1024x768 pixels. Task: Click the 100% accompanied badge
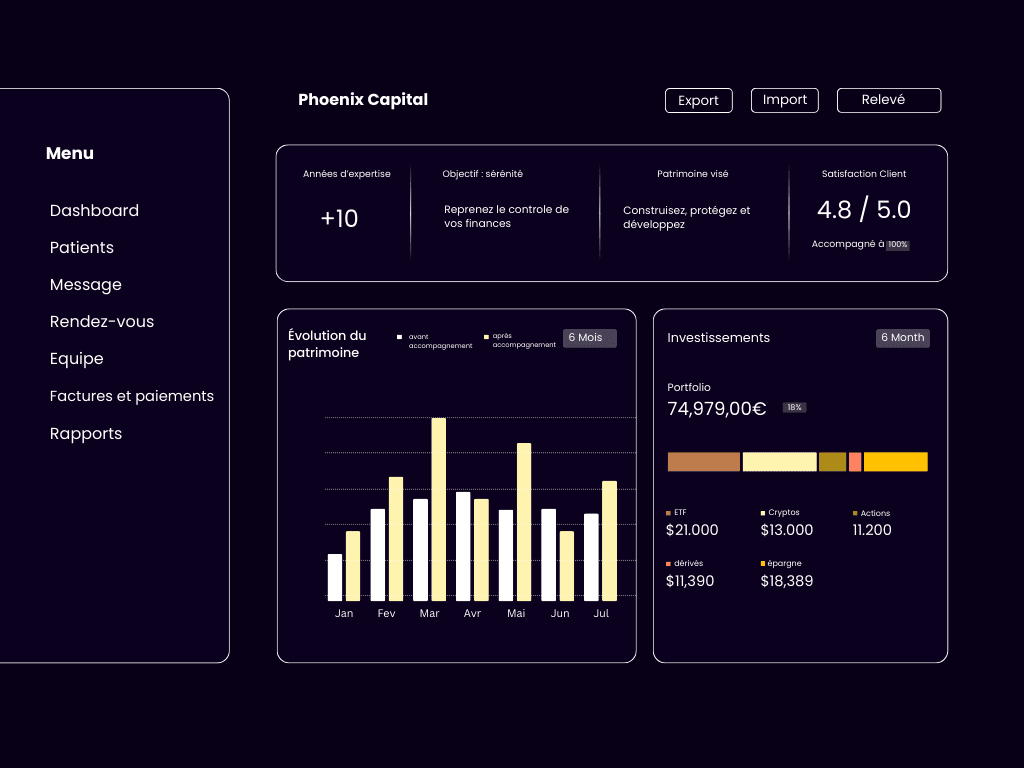[x=897, y=244]
